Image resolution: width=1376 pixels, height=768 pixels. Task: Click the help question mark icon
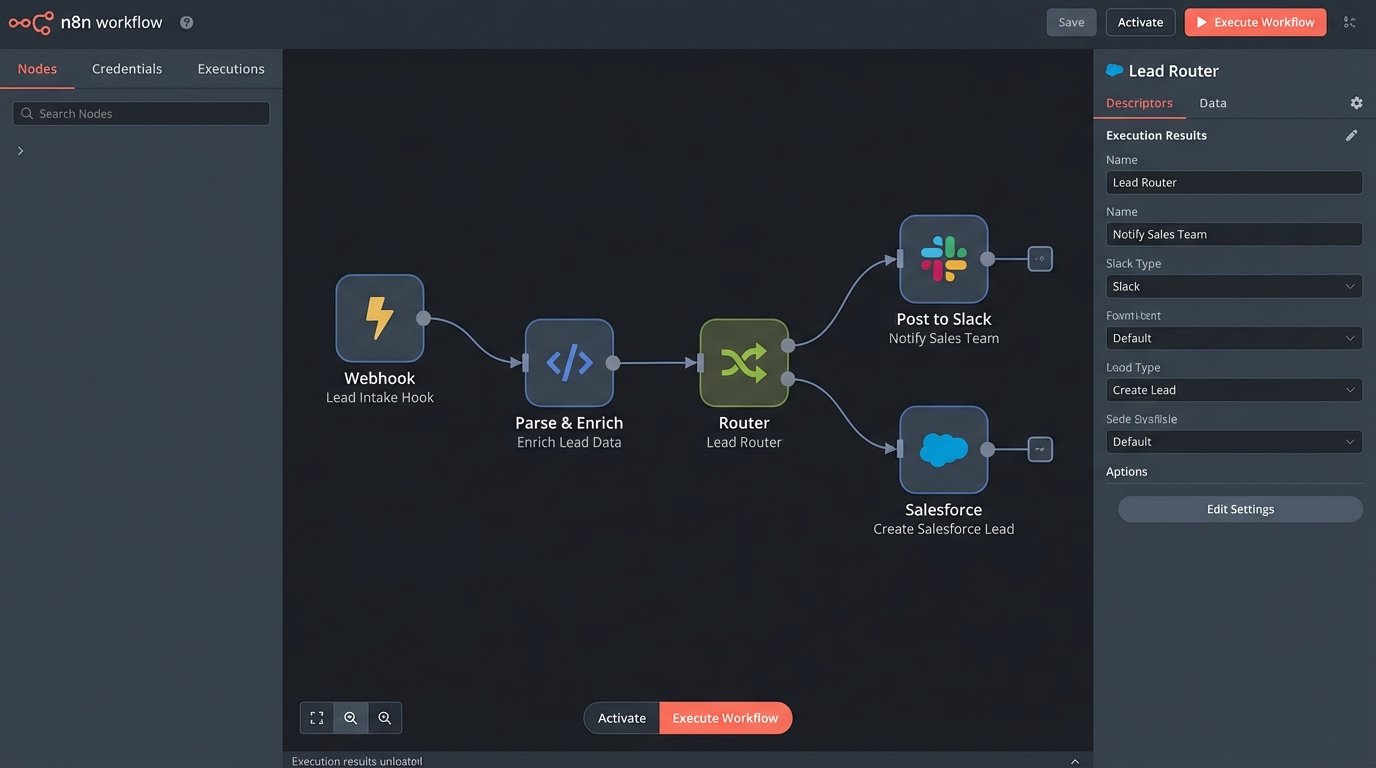click(x=186, y=23)
